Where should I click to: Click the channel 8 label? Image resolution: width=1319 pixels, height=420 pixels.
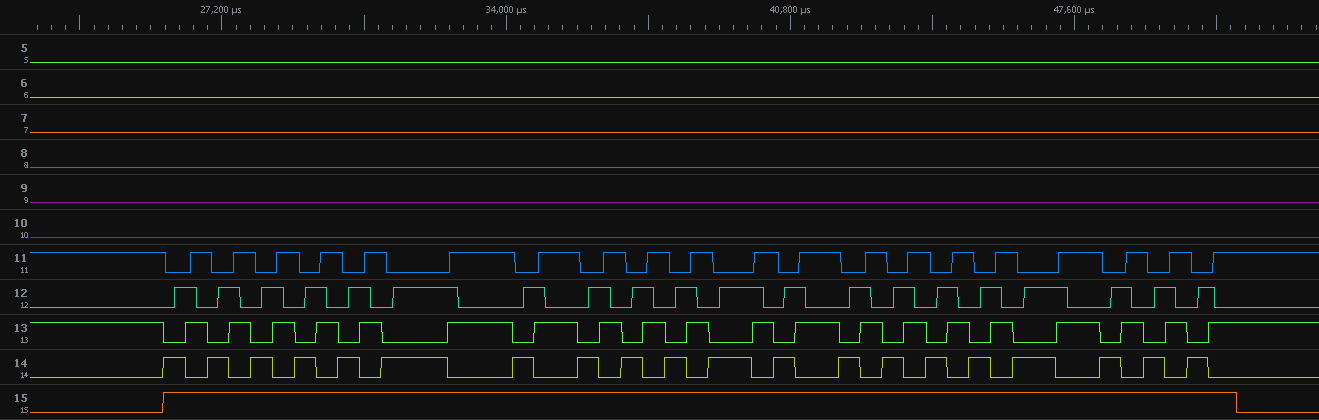point(24,153)
